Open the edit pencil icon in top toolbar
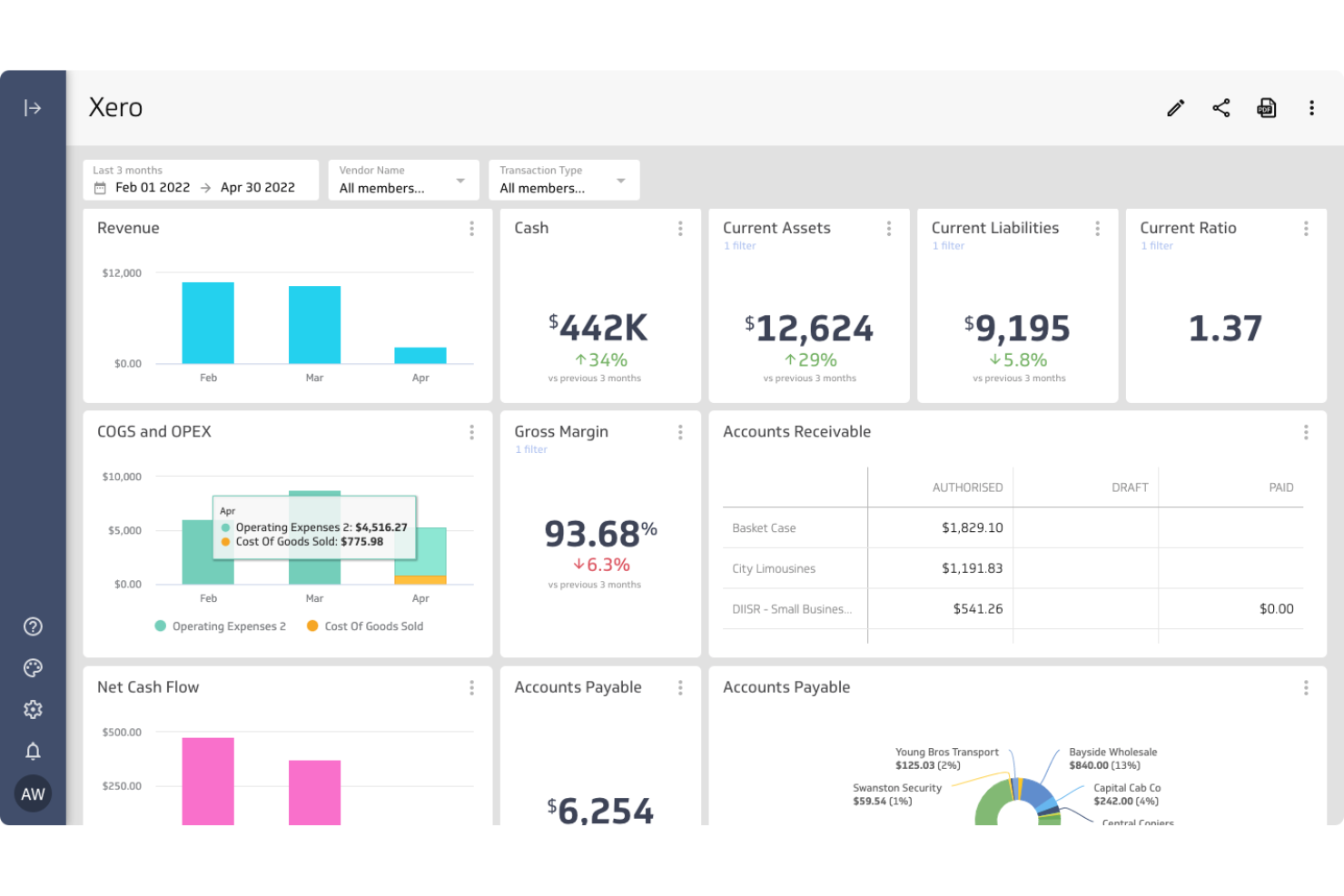 click(1174, 108)
